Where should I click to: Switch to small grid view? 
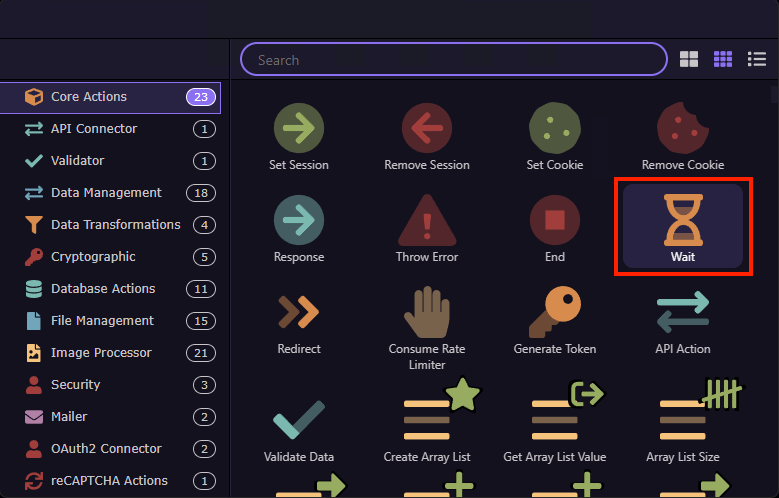(x=723, y=60)
